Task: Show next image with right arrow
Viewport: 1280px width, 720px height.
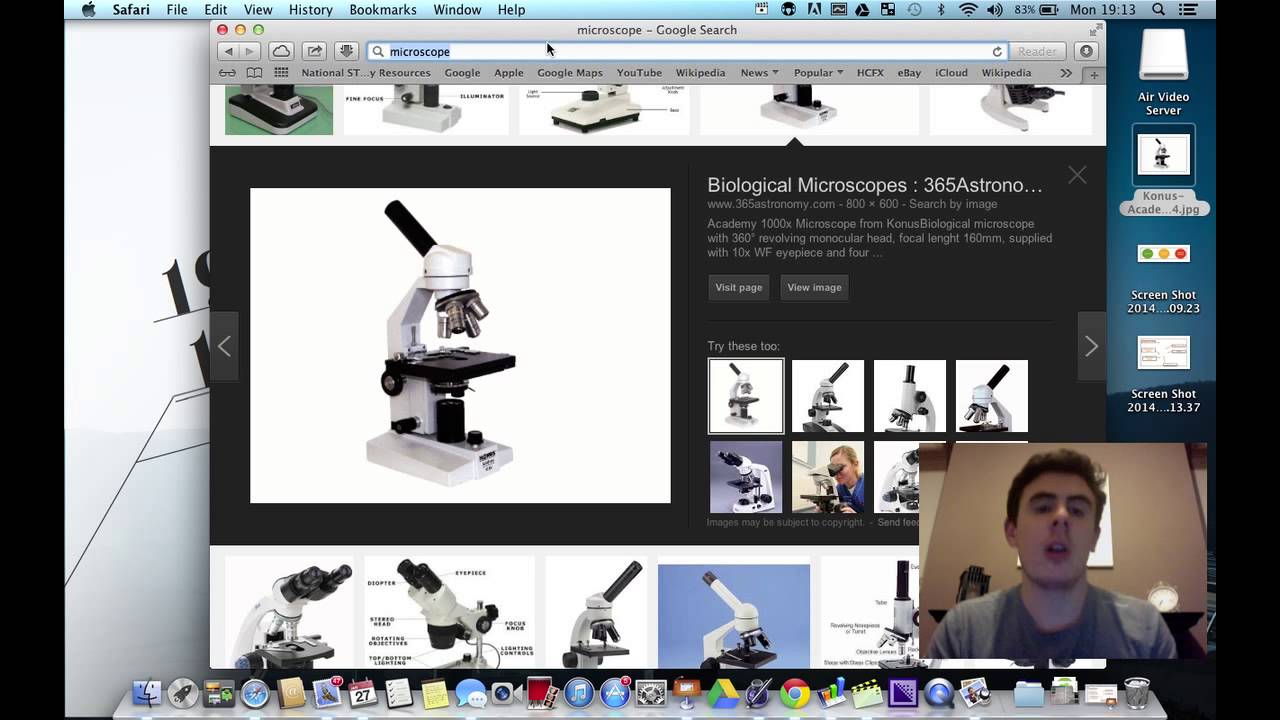Action: pos(1091,346)
